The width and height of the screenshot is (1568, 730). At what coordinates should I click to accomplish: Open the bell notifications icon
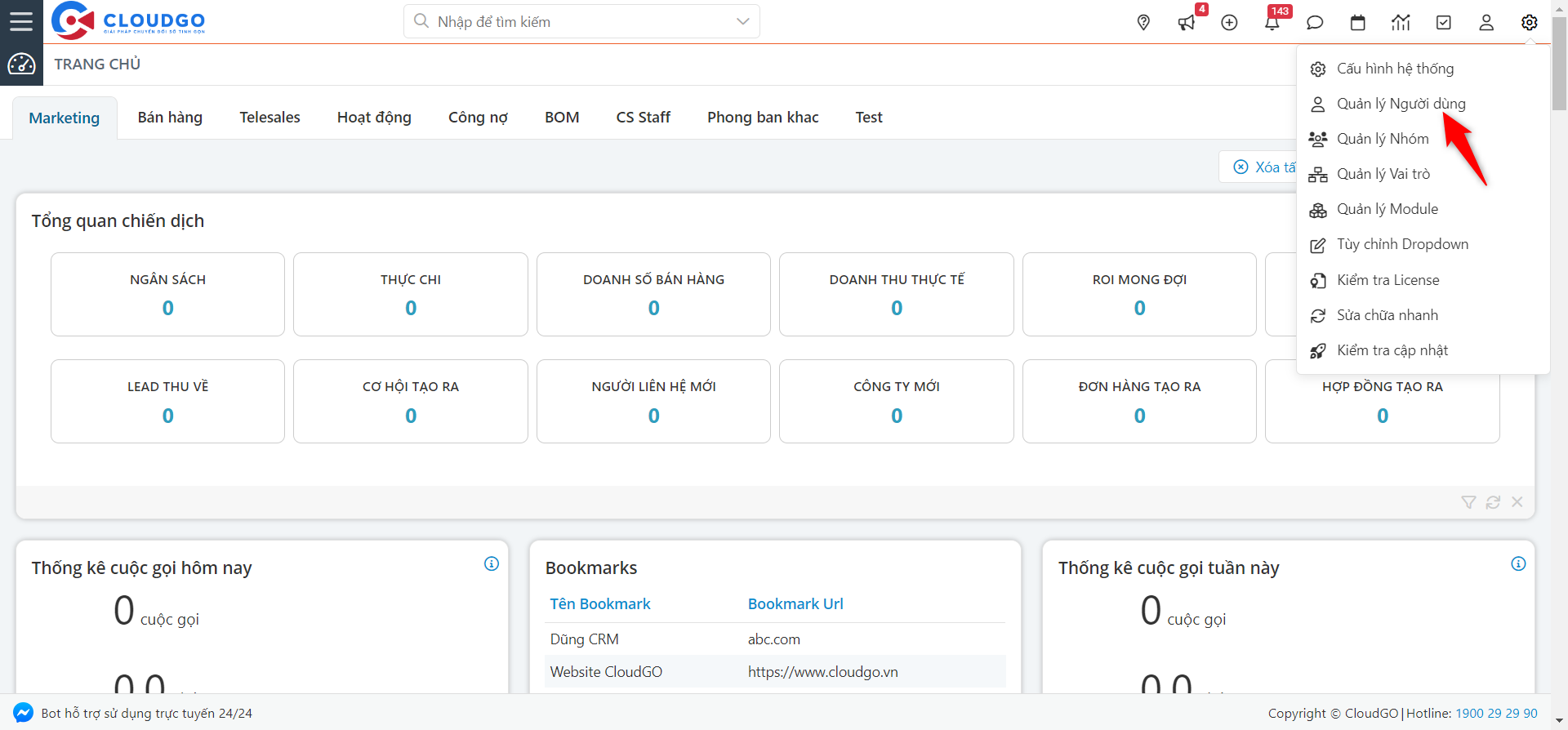[x=1272, y=23]
